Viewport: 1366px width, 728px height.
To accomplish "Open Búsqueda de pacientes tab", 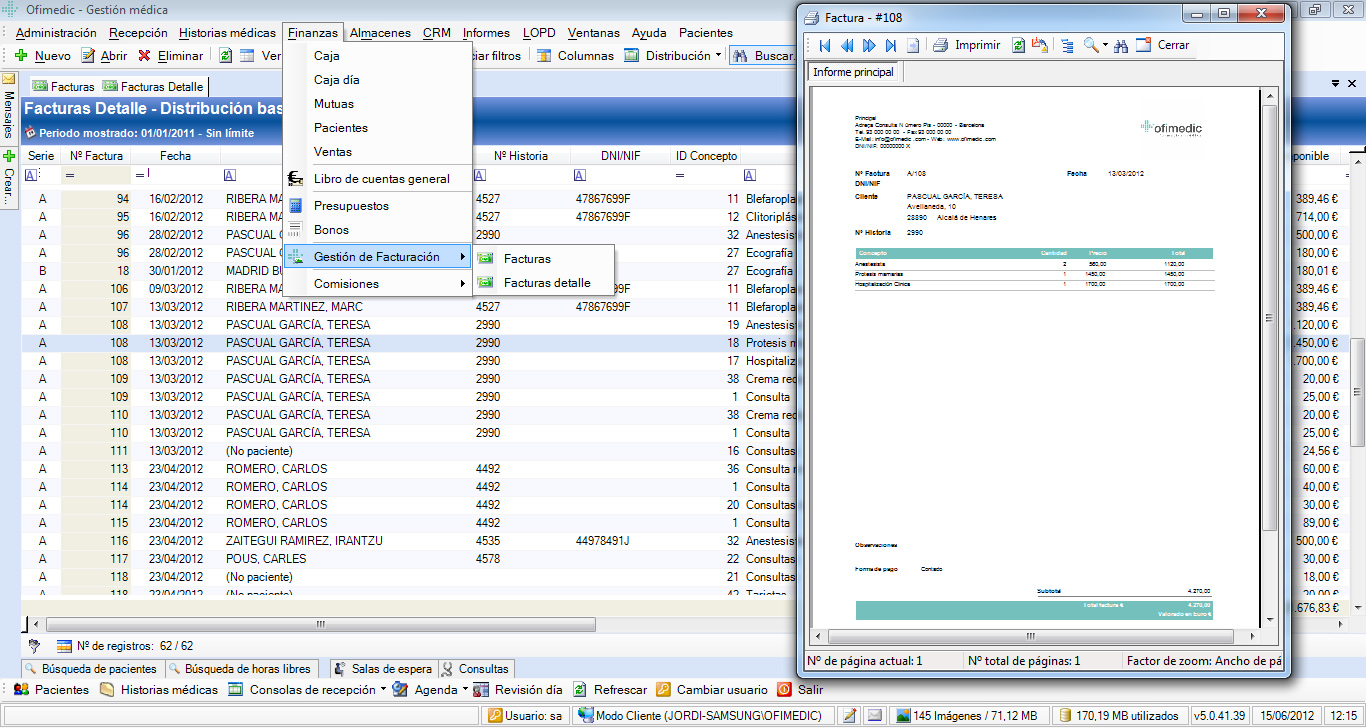I will pyautogui.click(x=93, y=669).
